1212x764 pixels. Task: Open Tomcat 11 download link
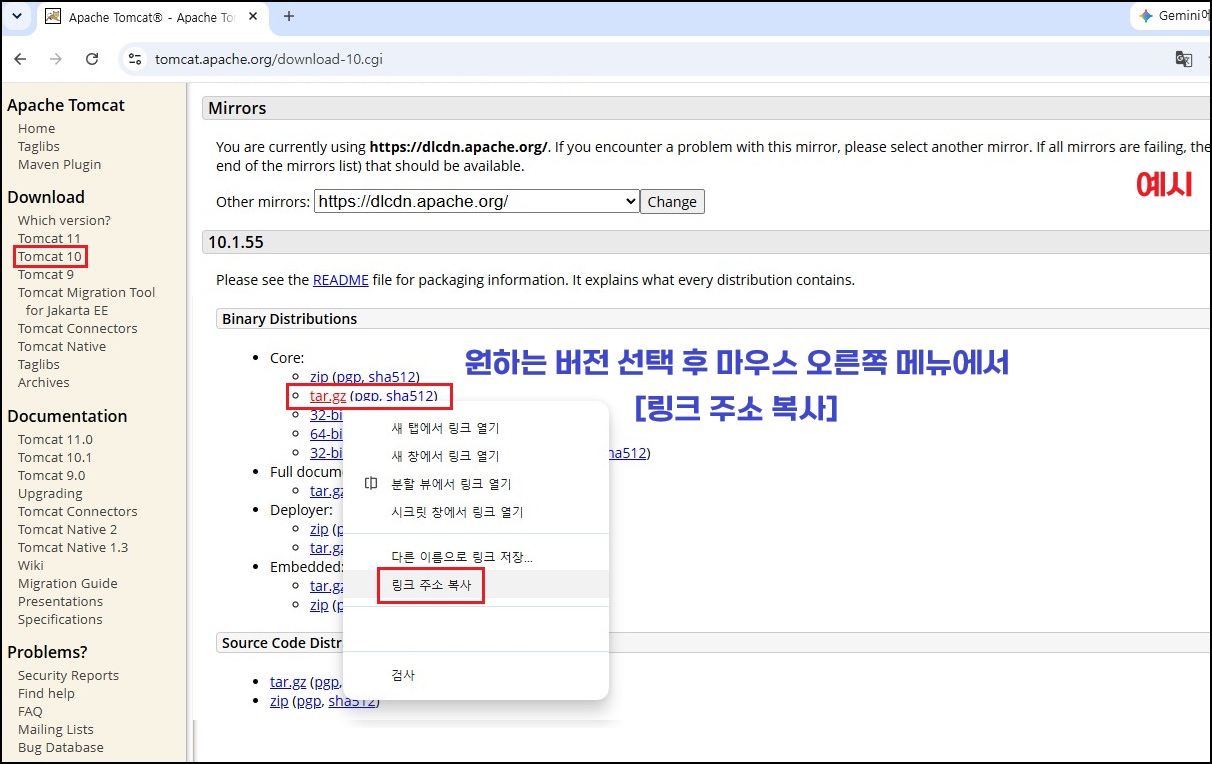point(49,238)
